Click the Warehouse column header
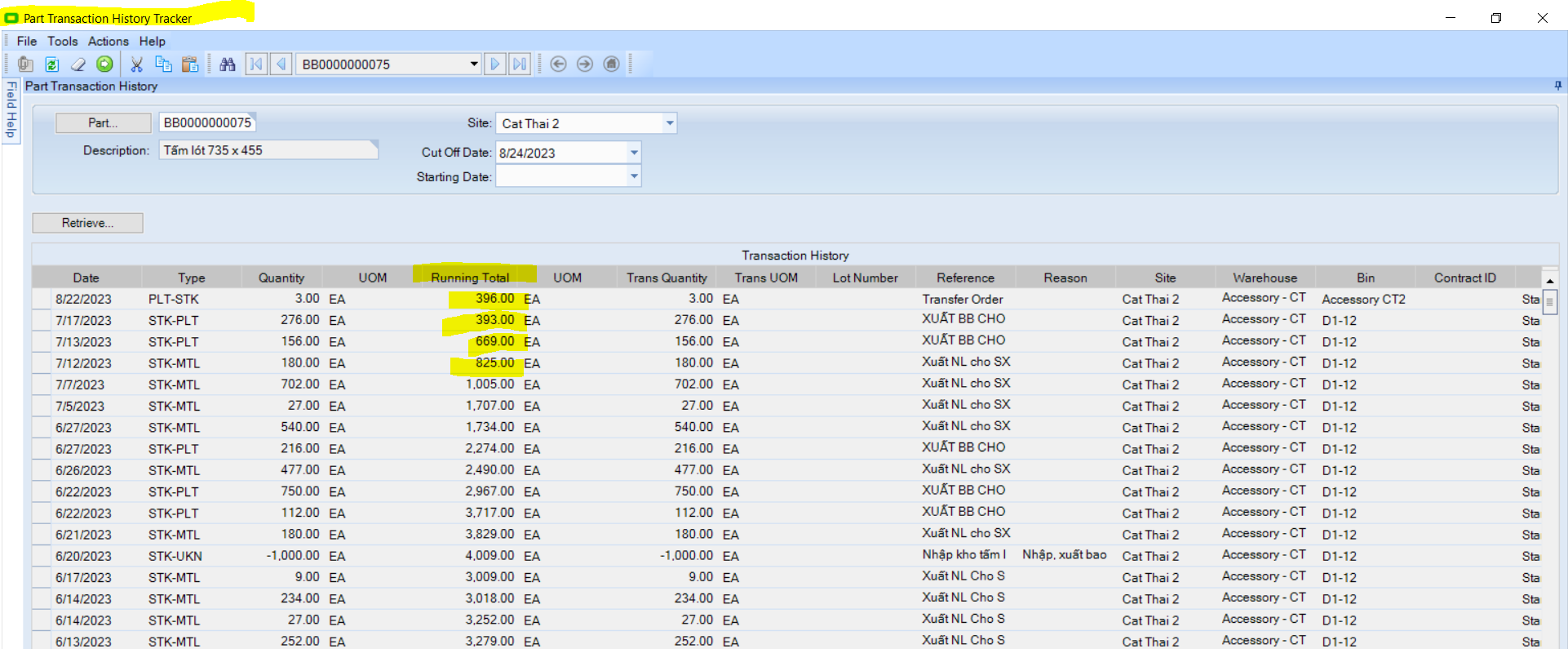Image resolution: width=1568 pixels, height=649 pixels. pos(1265,278)
